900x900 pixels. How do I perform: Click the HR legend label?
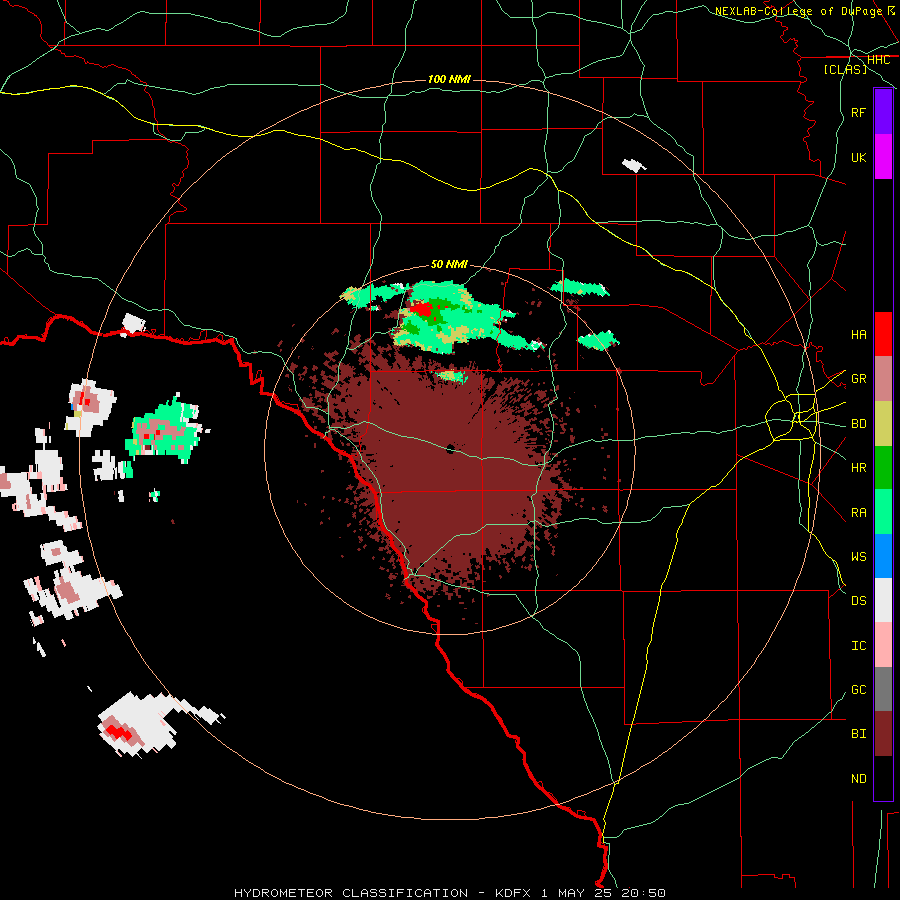[x=859, y=468]
